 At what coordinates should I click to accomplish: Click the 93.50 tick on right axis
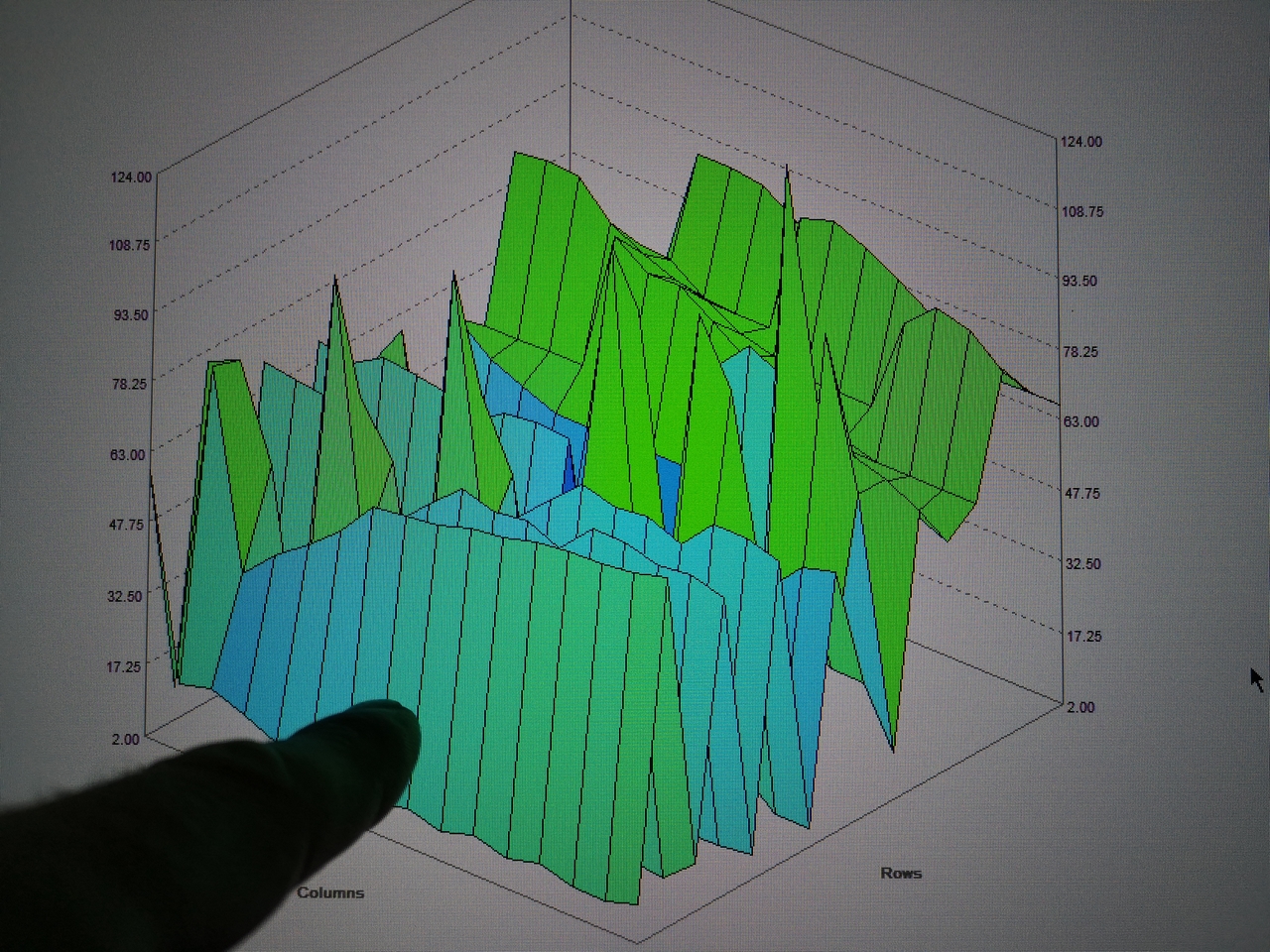[1080, 281]
